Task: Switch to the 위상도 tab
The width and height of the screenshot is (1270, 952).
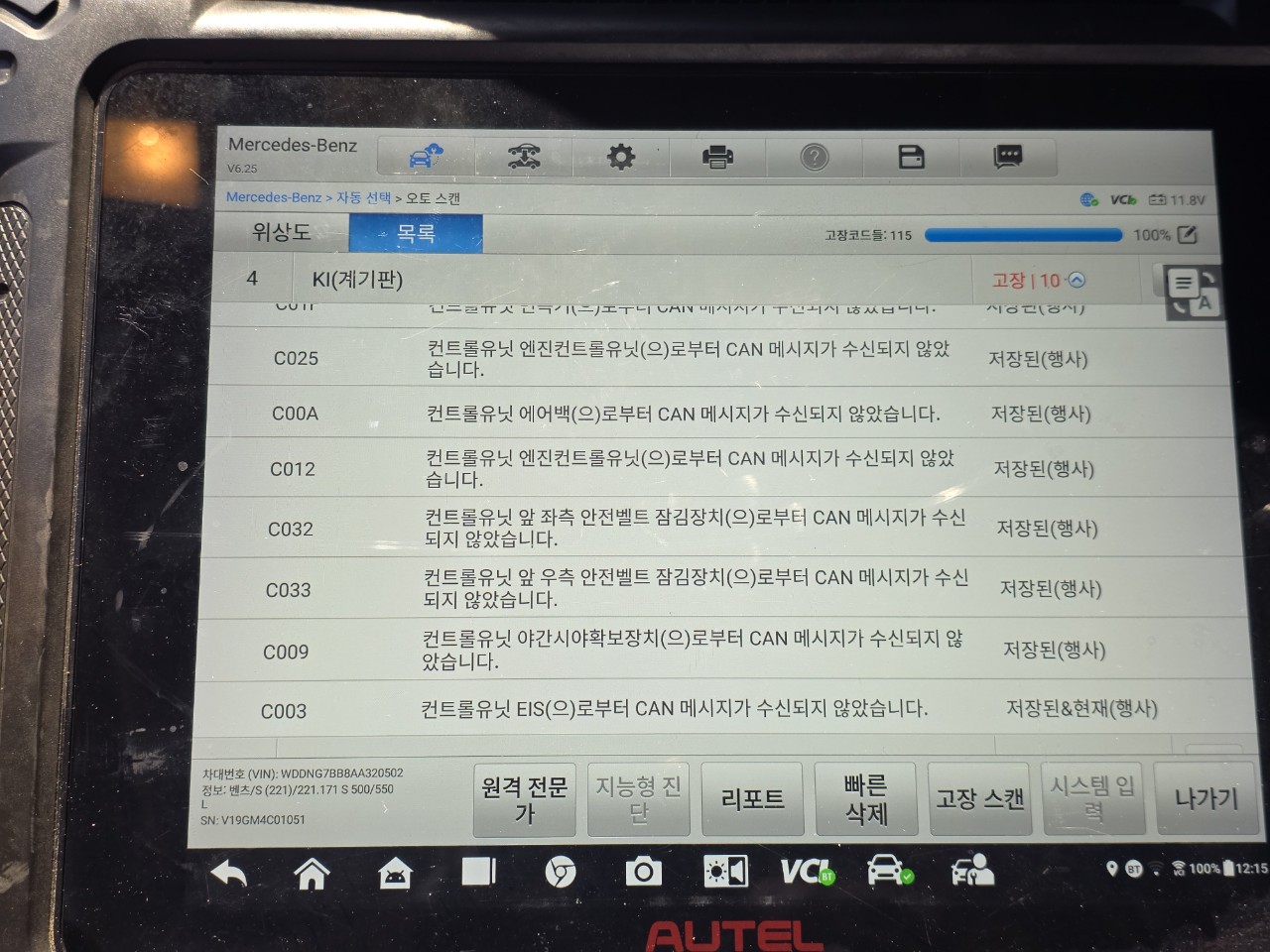Action: 281,232
